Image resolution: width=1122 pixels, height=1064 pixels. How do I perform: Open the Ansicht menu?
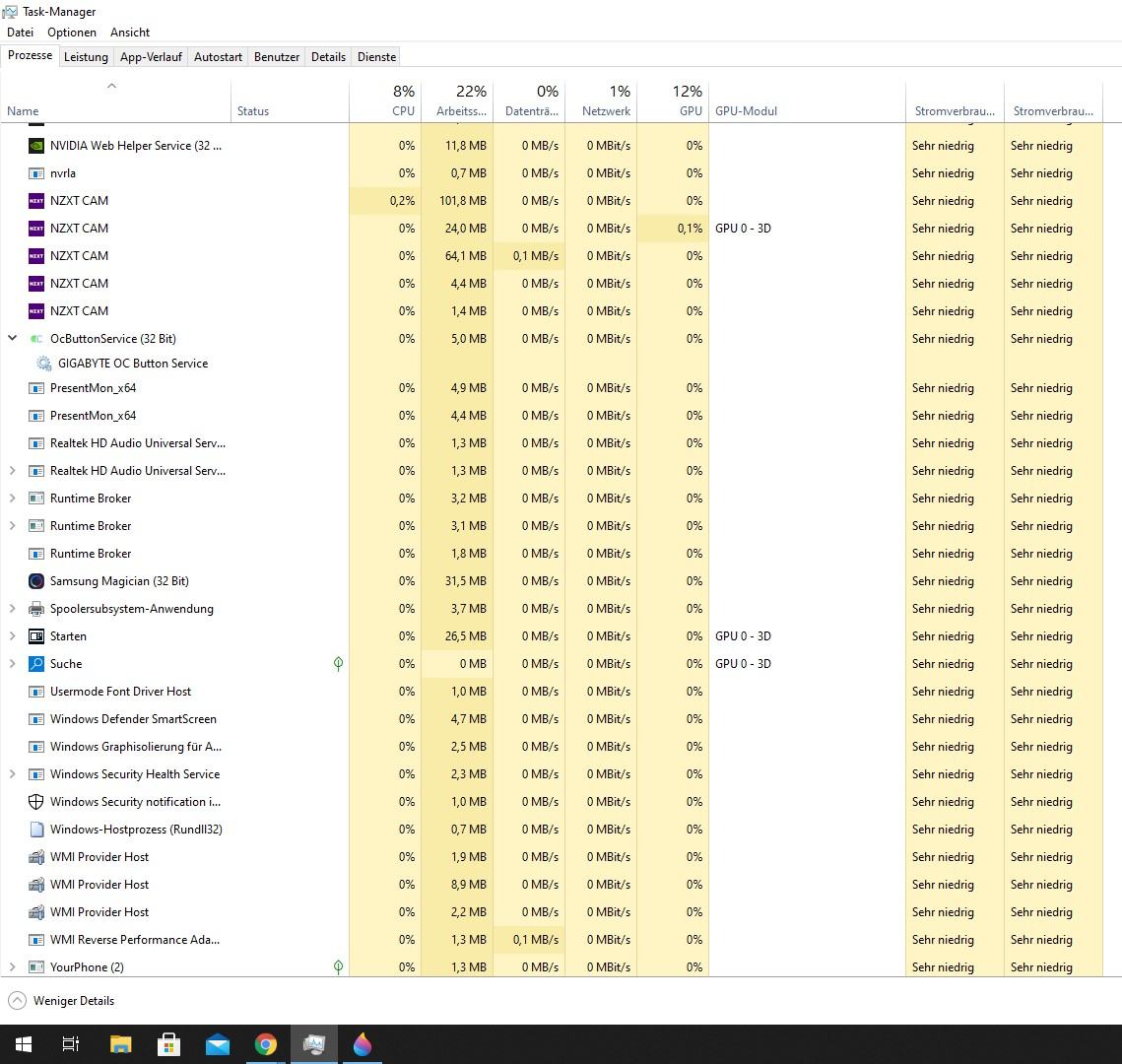(x=129, y=33)
